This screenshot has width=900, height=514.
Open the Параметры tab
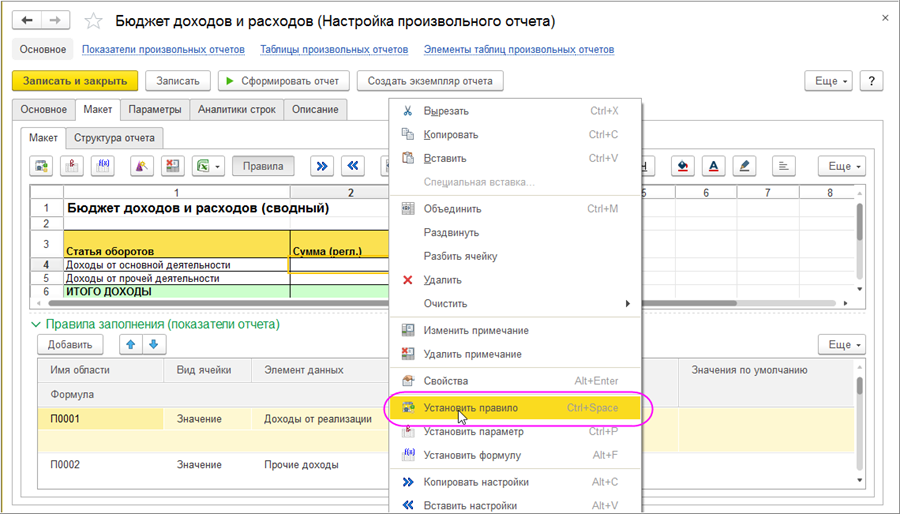tap(154, 110)
